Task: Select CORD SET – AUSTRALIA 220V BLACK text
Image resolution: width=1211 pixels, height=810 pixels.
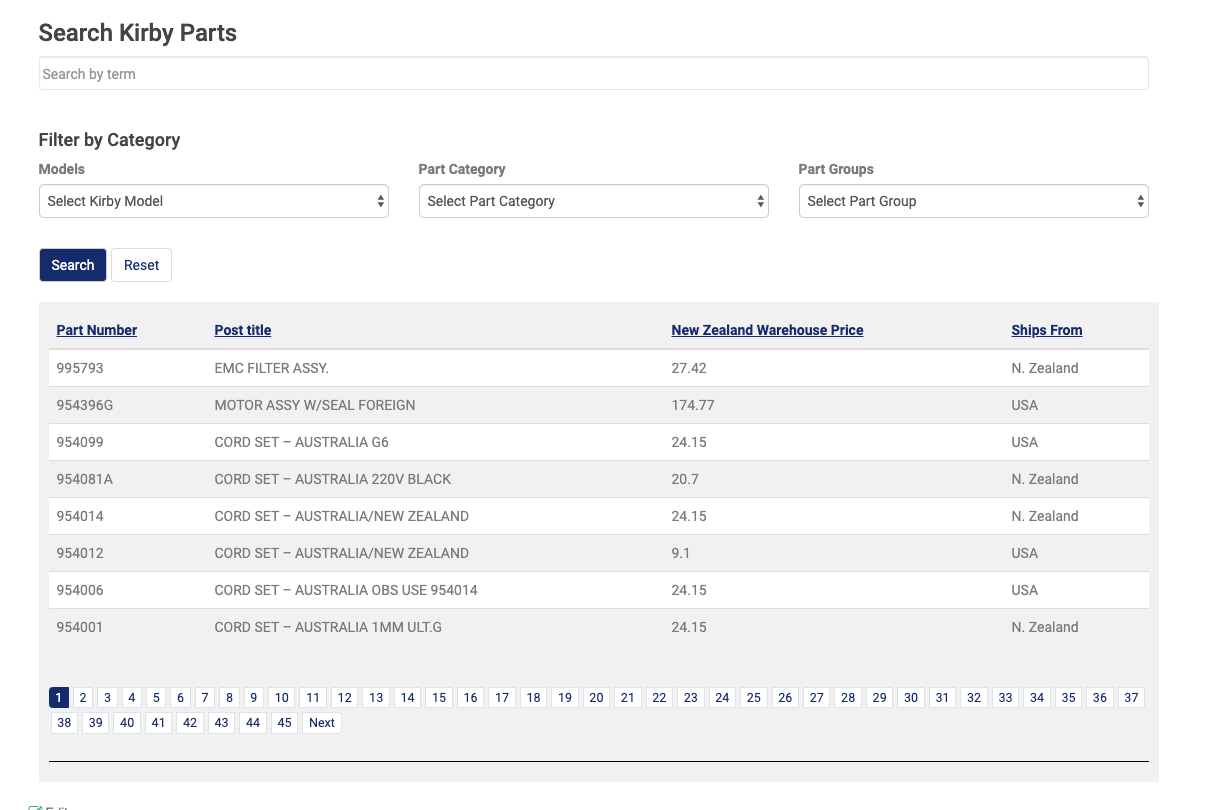Action: tap(333, 479)
